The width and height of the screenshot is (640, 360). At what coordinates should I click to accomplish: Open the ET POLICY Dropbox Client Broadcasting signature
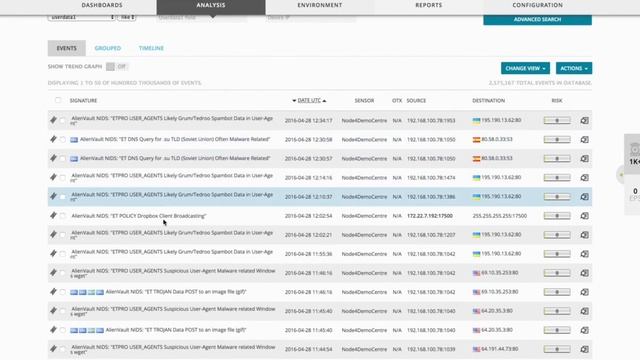pyautogui.click(x=139, y=216)
